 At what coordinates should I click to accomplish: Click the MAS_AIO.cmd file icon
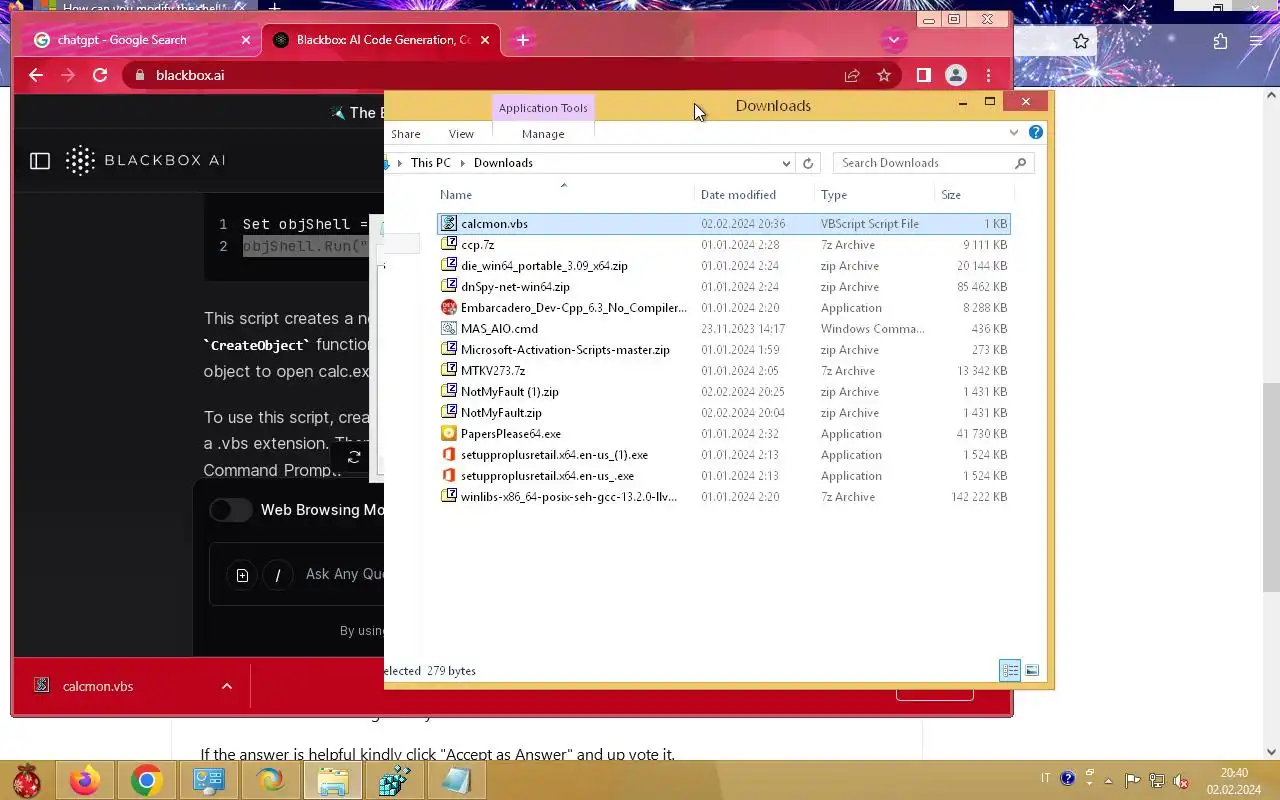coord(449,329)
